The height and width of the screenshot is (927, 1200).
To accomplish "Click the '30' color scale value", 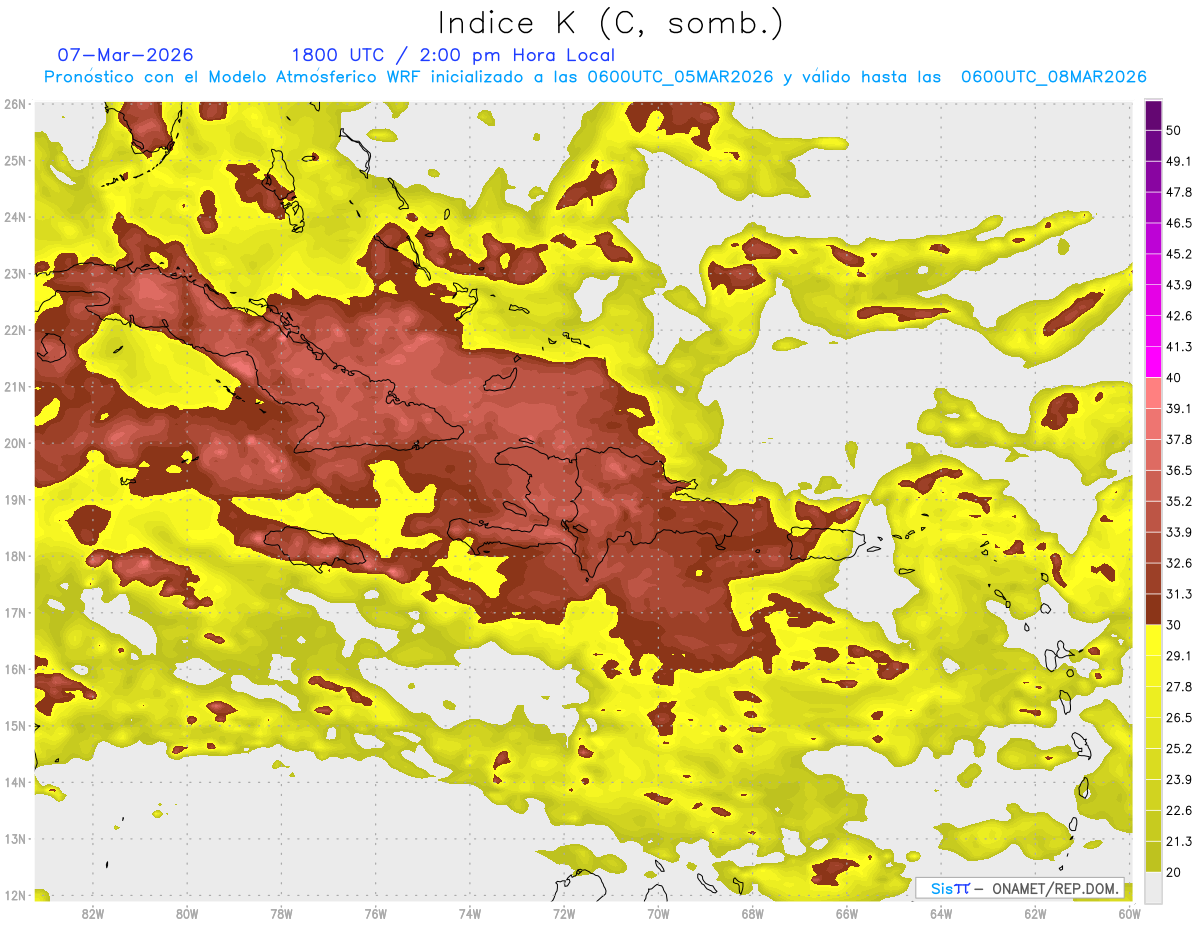I will (x=1174, y=625).
